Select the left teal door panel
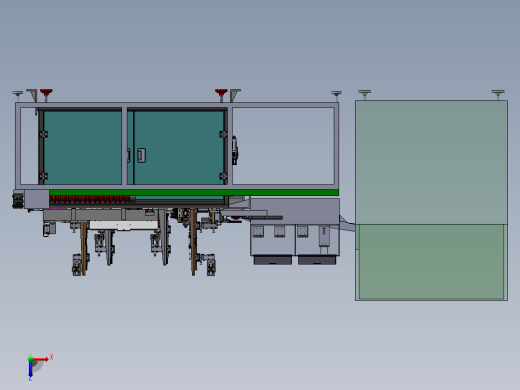520x390 pixels. tap(82, 147)
